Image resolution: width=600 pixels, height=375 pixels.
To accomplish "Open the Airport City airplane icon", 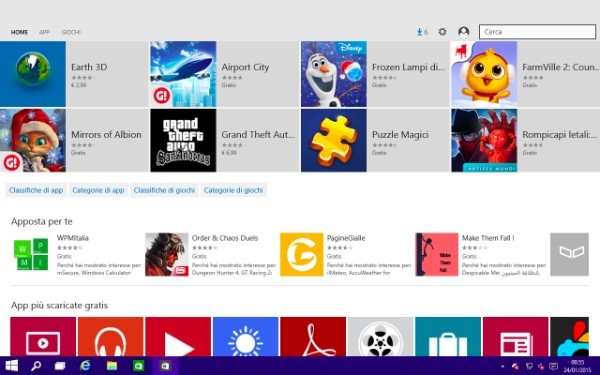I will click(x=183, y=74).
